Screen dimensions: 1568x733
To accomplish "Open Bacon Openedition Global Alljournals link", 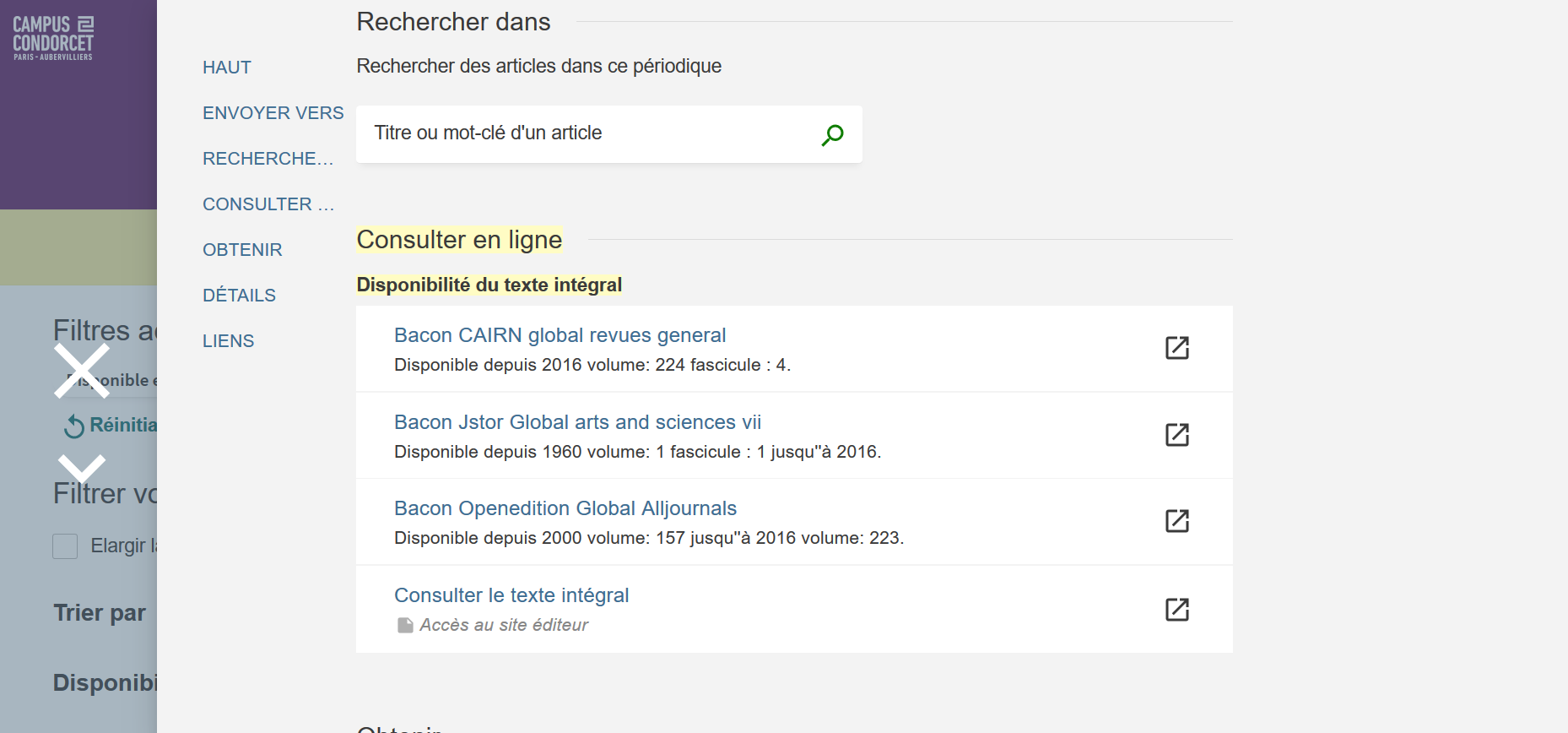I will 565,508.
